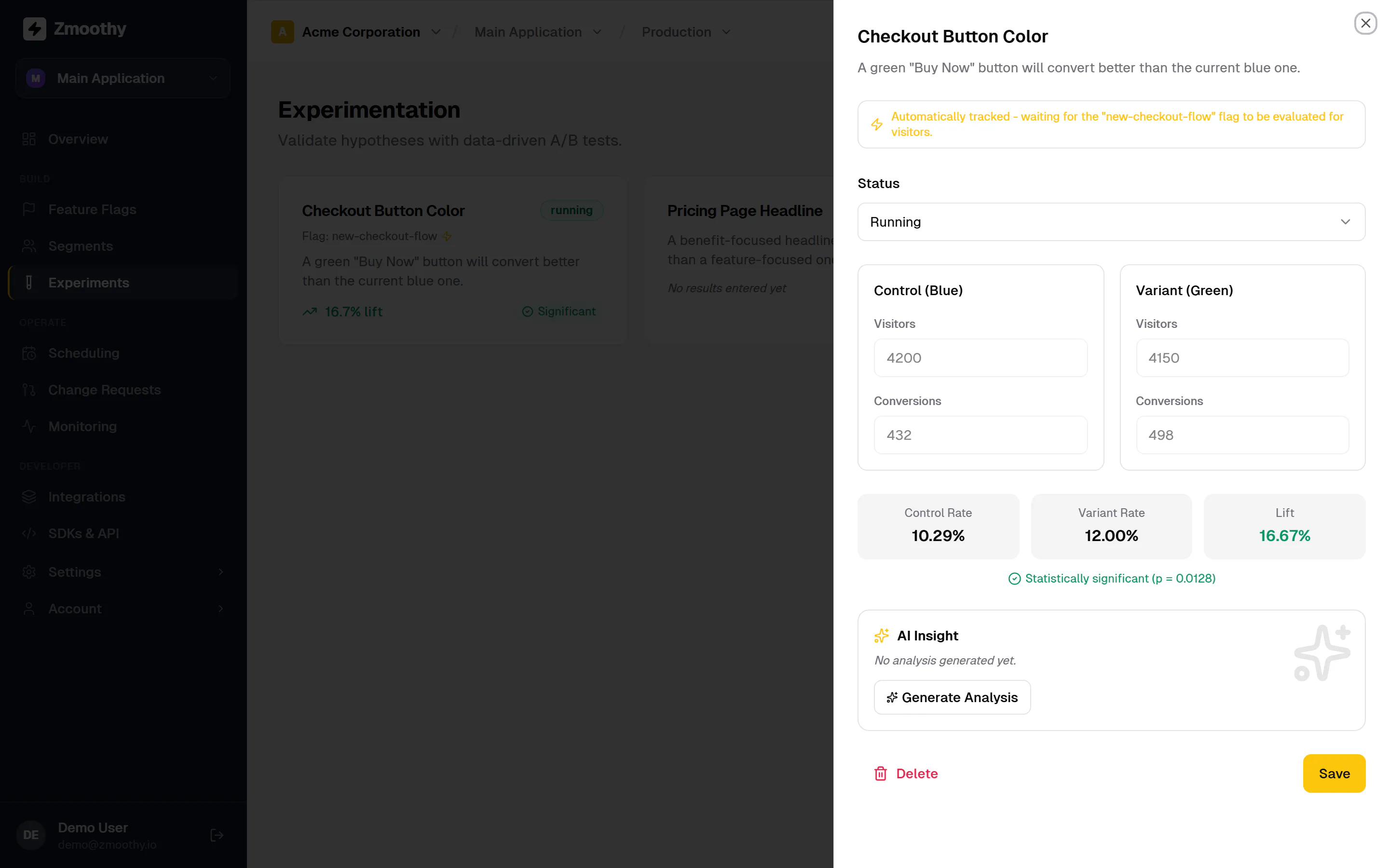Image resolution: width=1389 pixels, height=868 pixels.
Task: Click the lightning icon after new-checkout-flow flag
Action: 447,236
